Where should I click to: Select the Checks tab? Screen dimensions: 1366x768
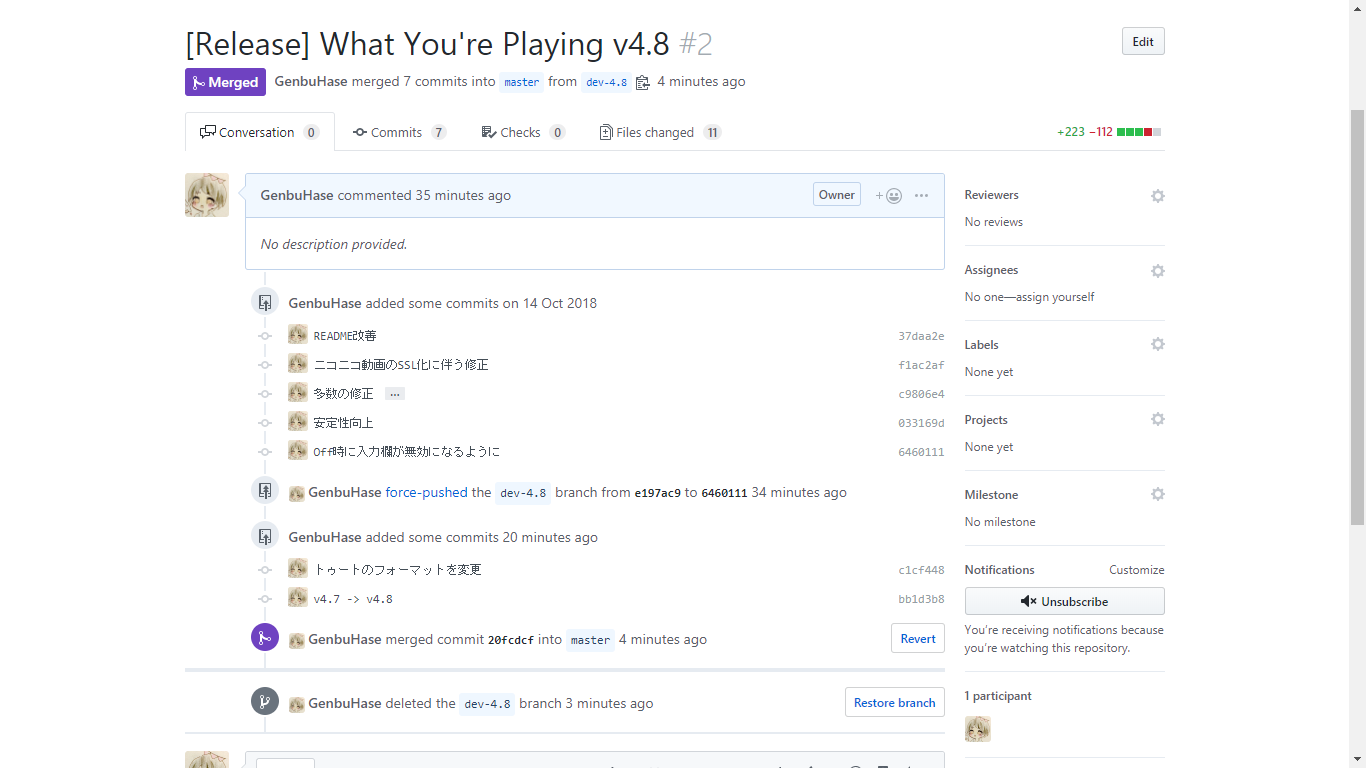(520, 132)
